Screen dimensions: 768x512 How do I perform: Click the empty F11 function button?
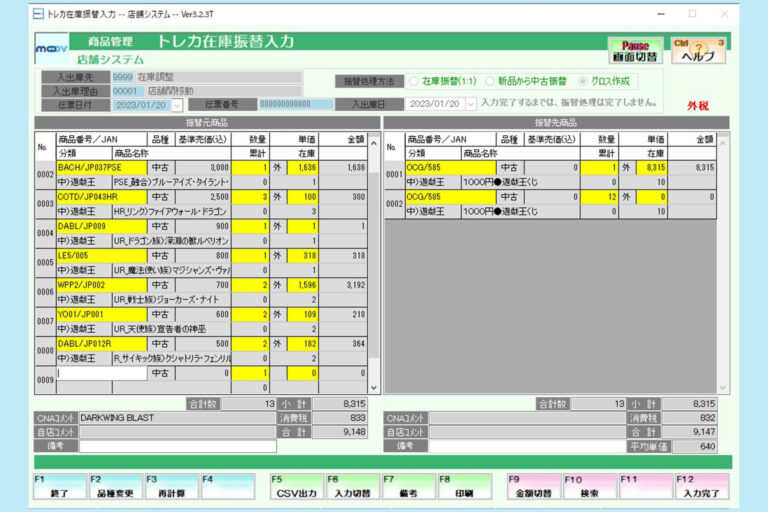[x=646, y=487]
